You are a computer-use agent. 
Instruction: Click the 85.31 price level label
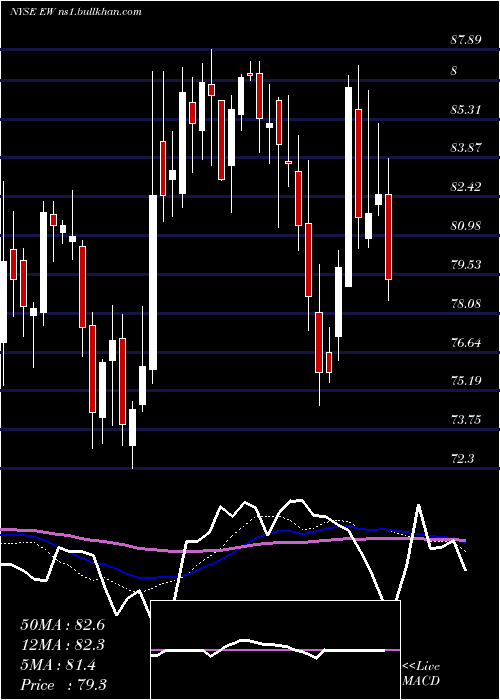click(466, 109)
